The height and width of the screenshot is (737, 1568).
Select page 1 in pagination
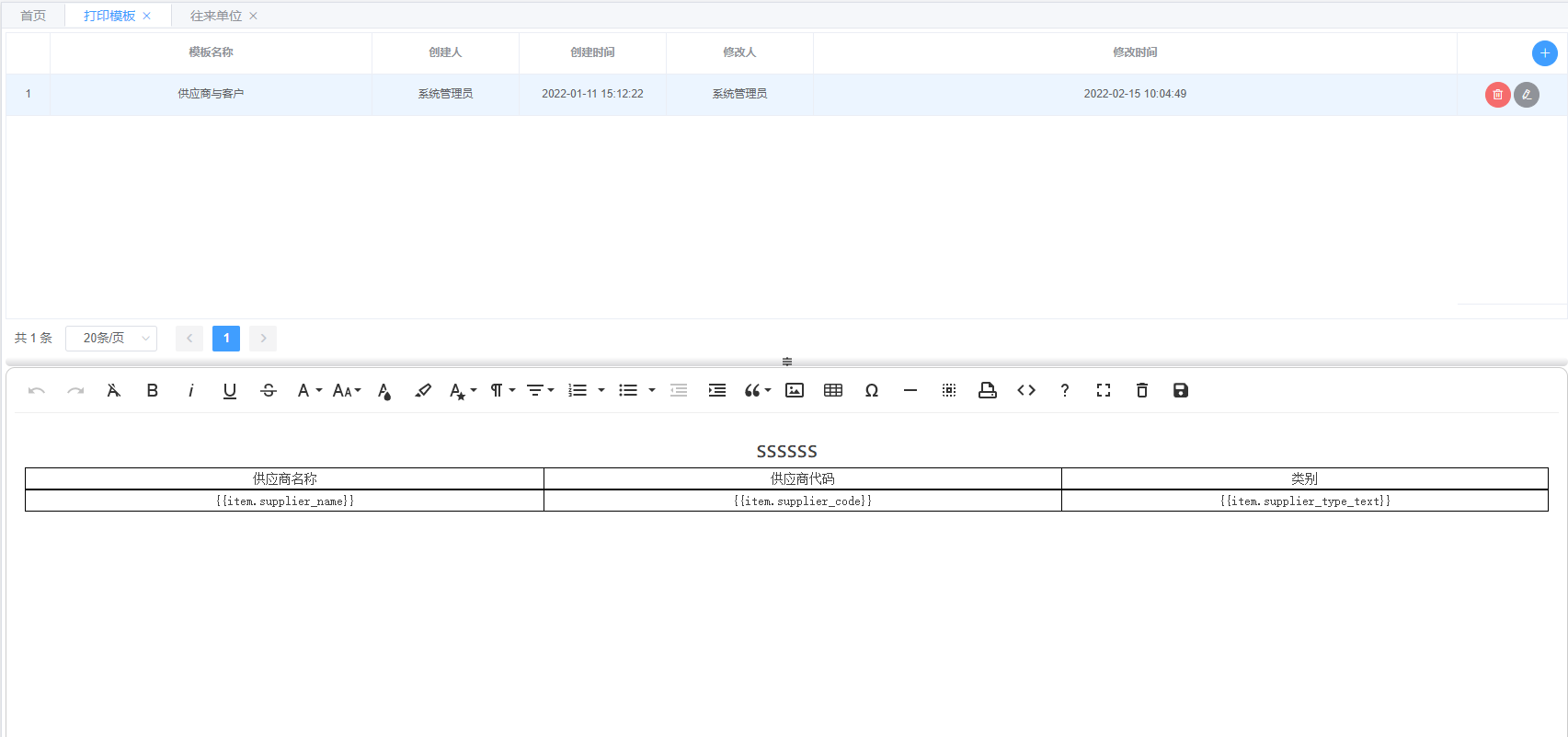(226, 339)
